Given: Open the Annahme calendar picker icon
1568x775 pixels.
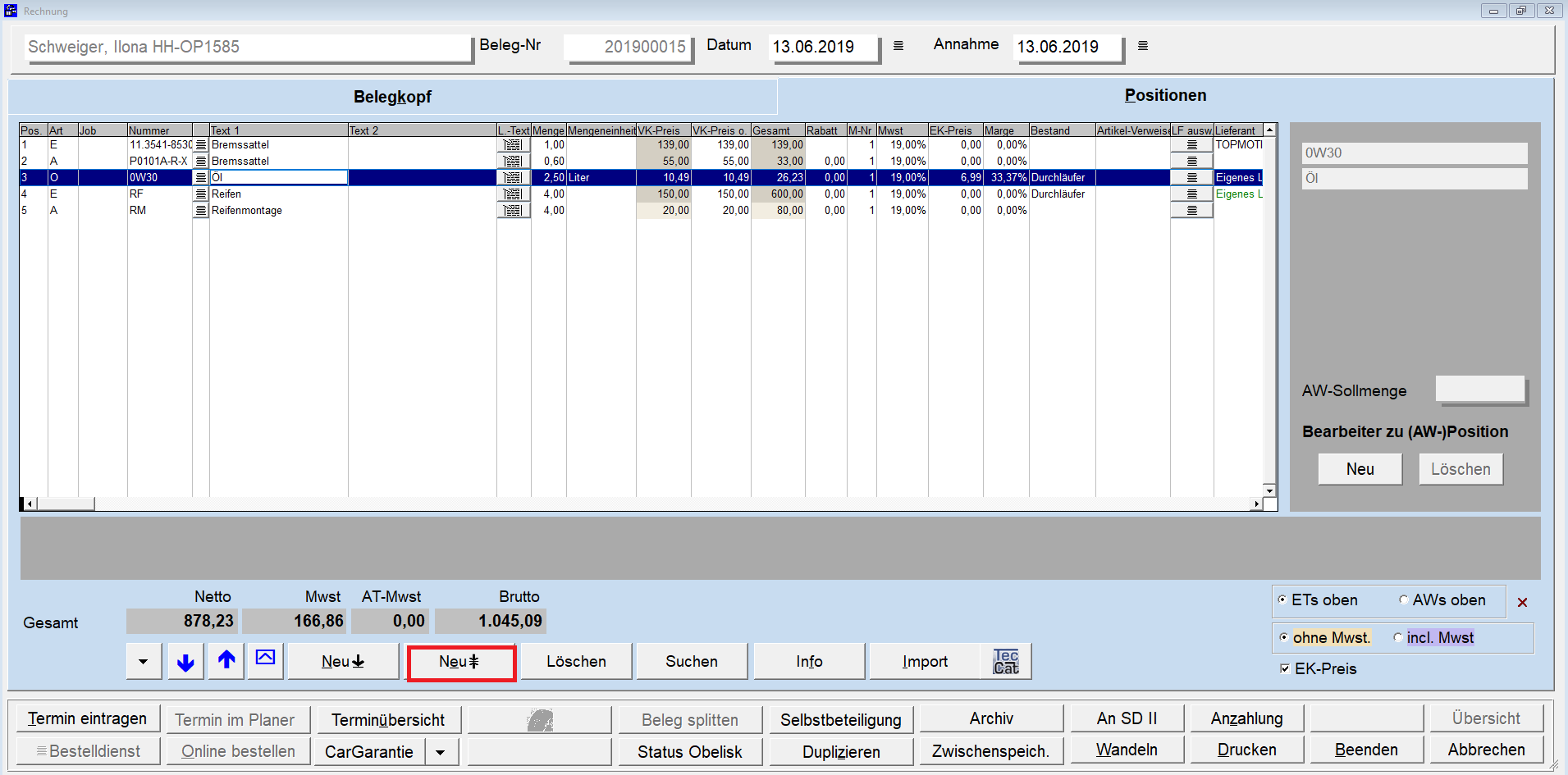Looking at the screenshot, I should [1143, 46].
